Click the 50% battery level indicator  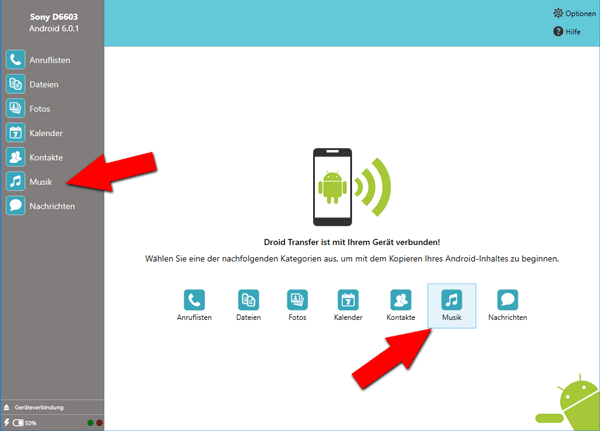[x=24, y=423]
